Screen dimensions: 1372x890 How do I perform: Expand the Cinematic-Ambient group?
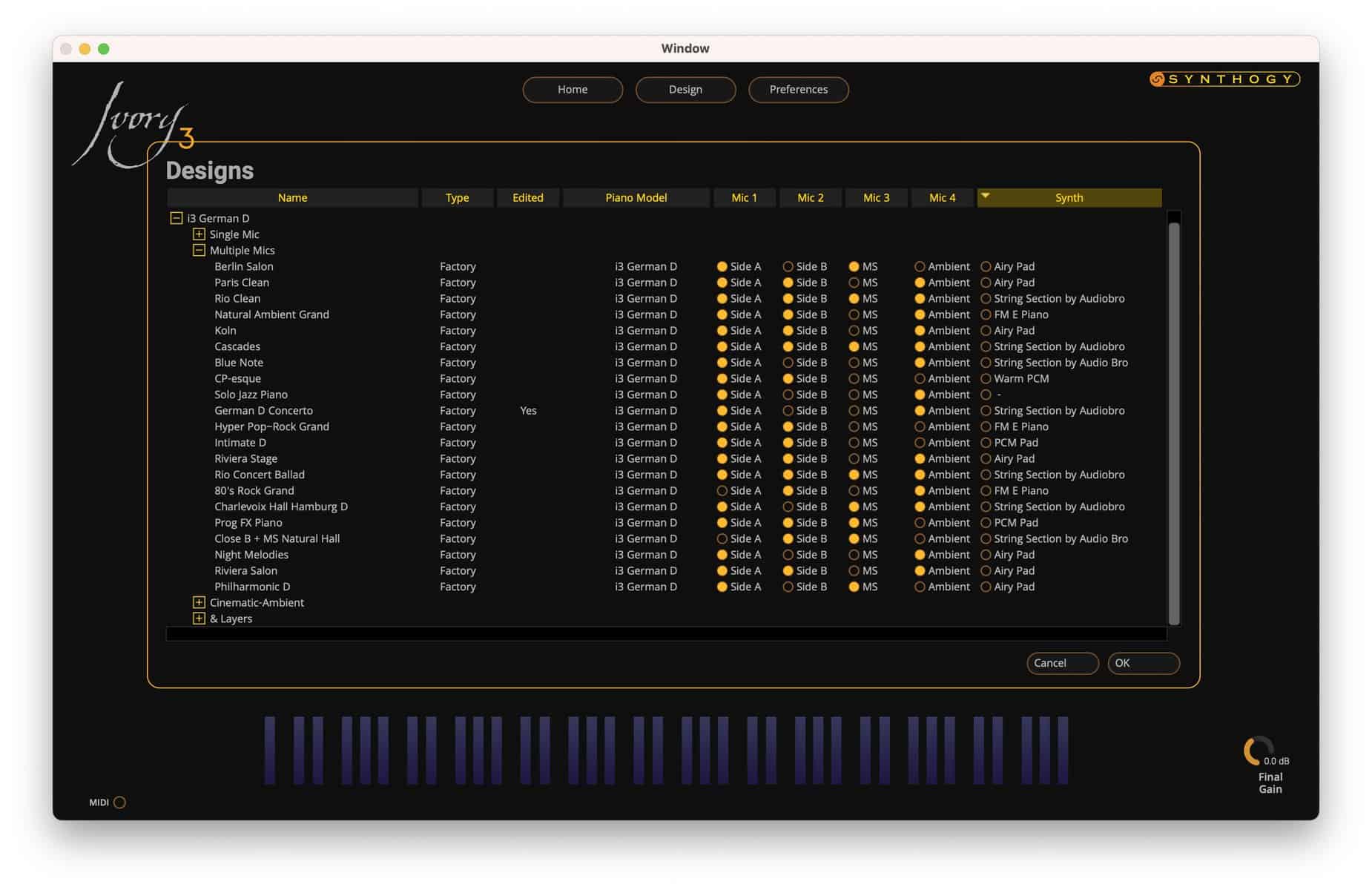(x=199, y=602)
